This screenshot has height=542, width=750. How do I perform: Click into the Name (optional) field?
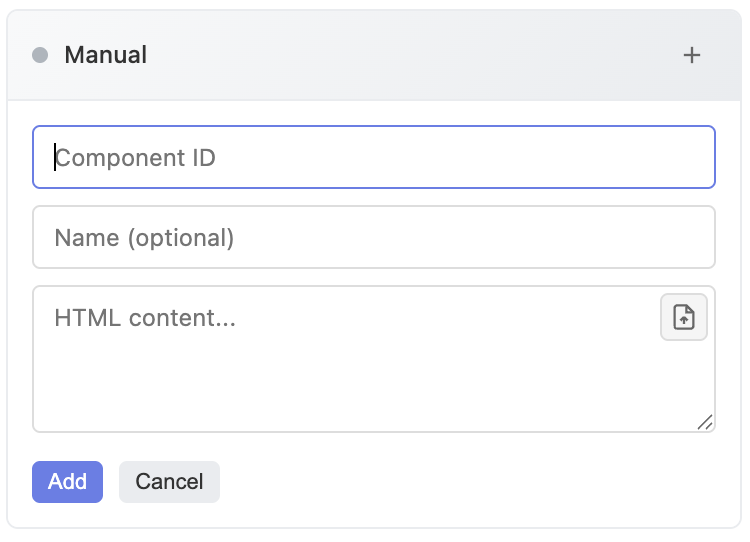click(374, 237)
